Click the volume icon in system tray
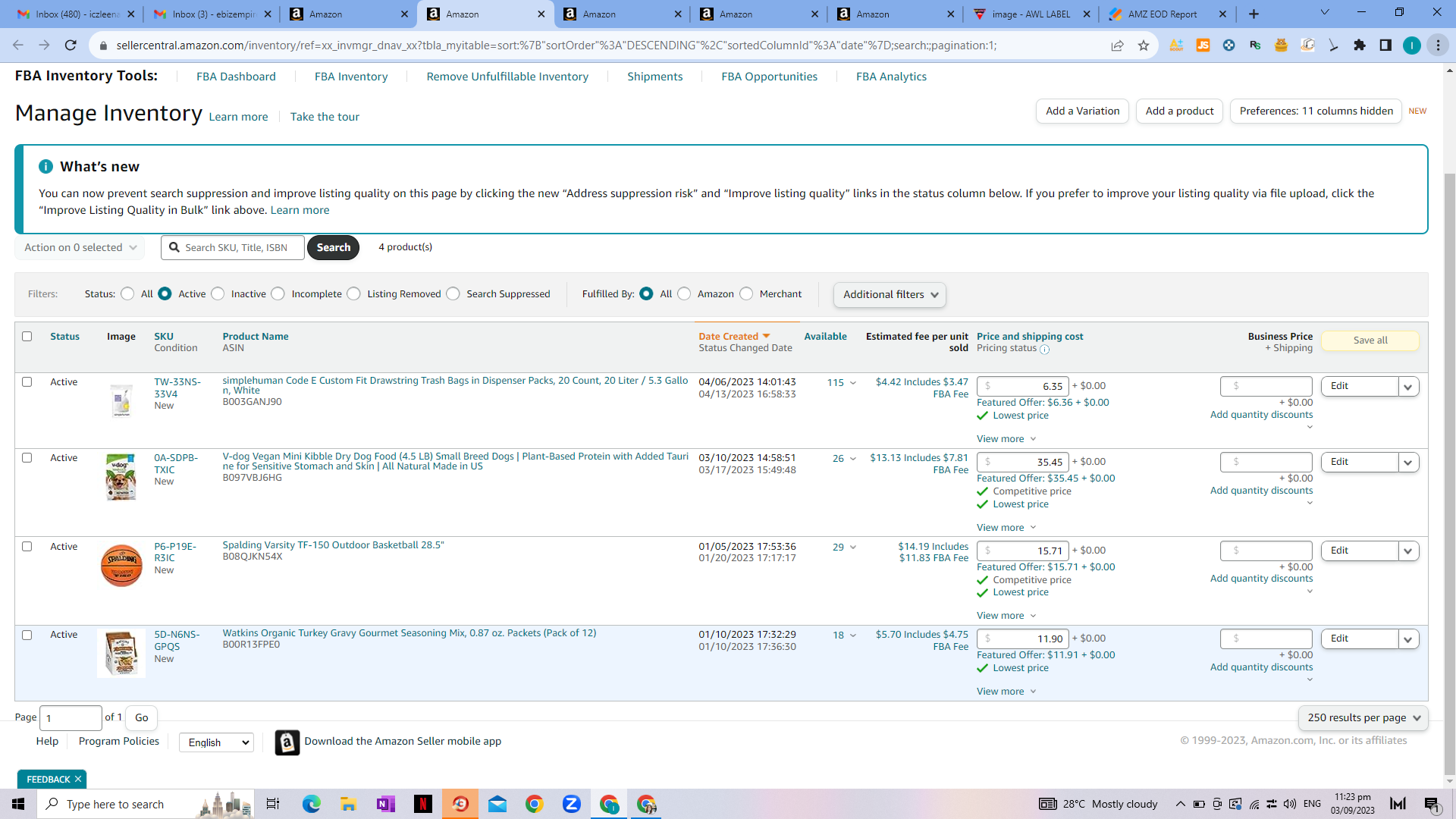Viewport: 1456px width, 819px height. (x=1289, y=804)
